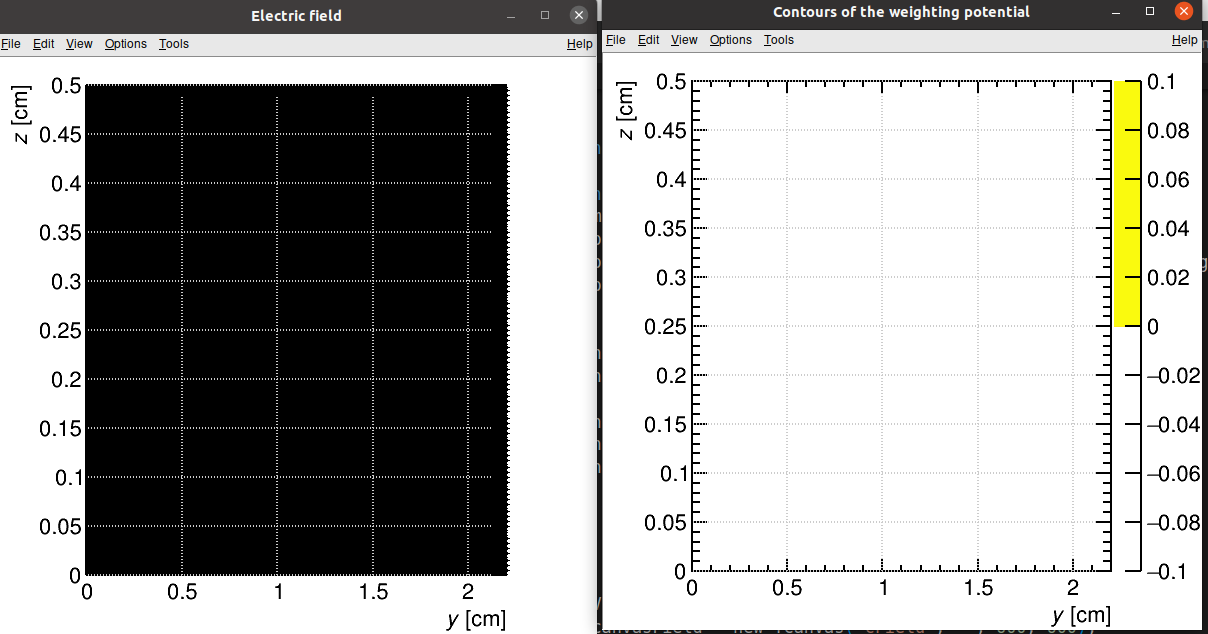Open File menu in Electric field window

pos(10,44)
